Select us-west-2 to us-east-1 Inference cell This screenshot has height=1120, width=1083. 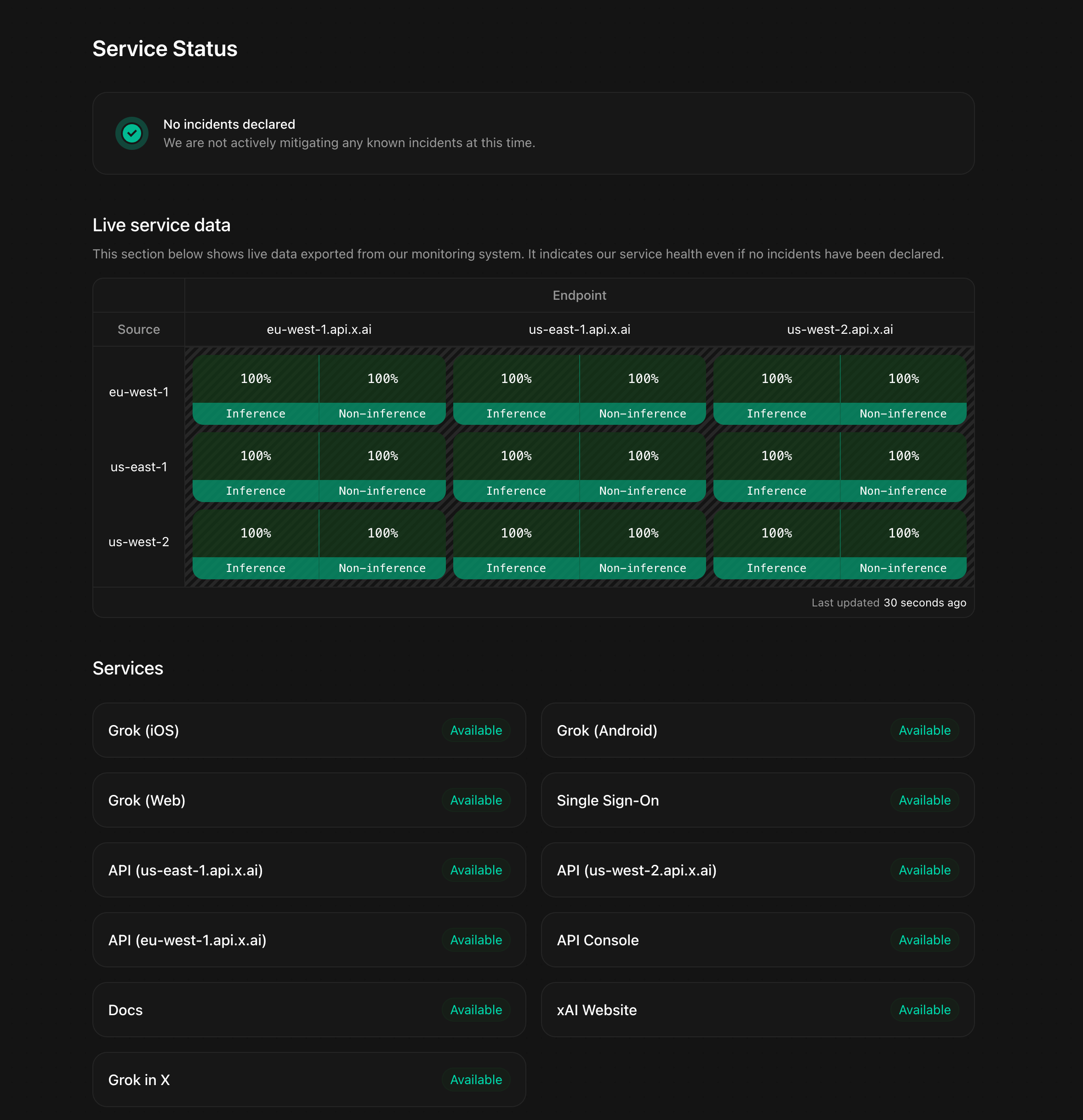[516, 544]
